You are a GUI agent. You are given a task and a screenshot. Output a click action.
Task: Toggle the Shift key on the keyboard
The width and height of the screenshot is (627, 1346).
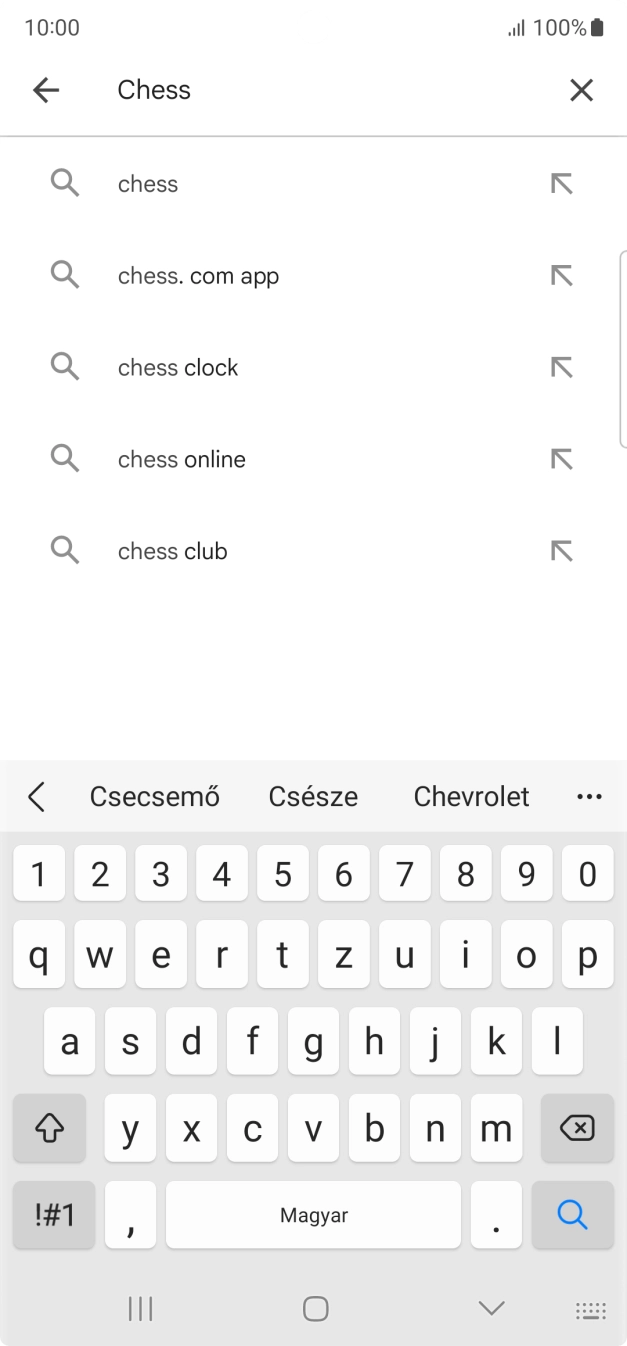pyautogui.click(x=49, y=1128)
